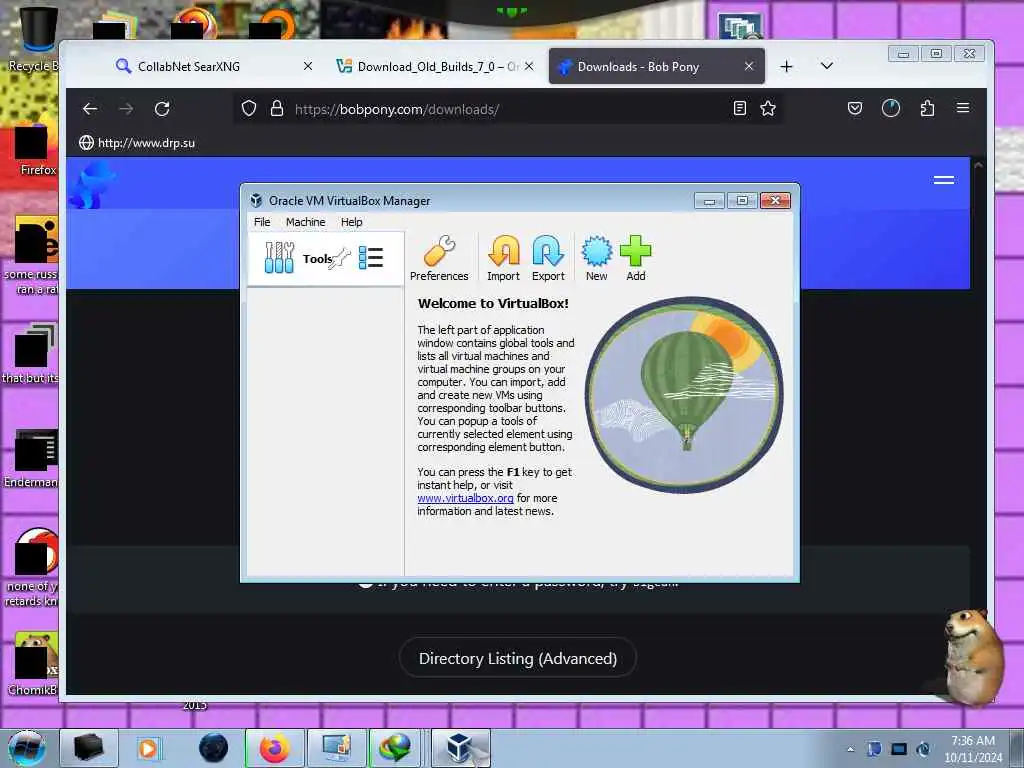The height and width of the screenshot is (768, 1024).
Task: Open the Bob Pony site hamburger menu
Action: 944,180
